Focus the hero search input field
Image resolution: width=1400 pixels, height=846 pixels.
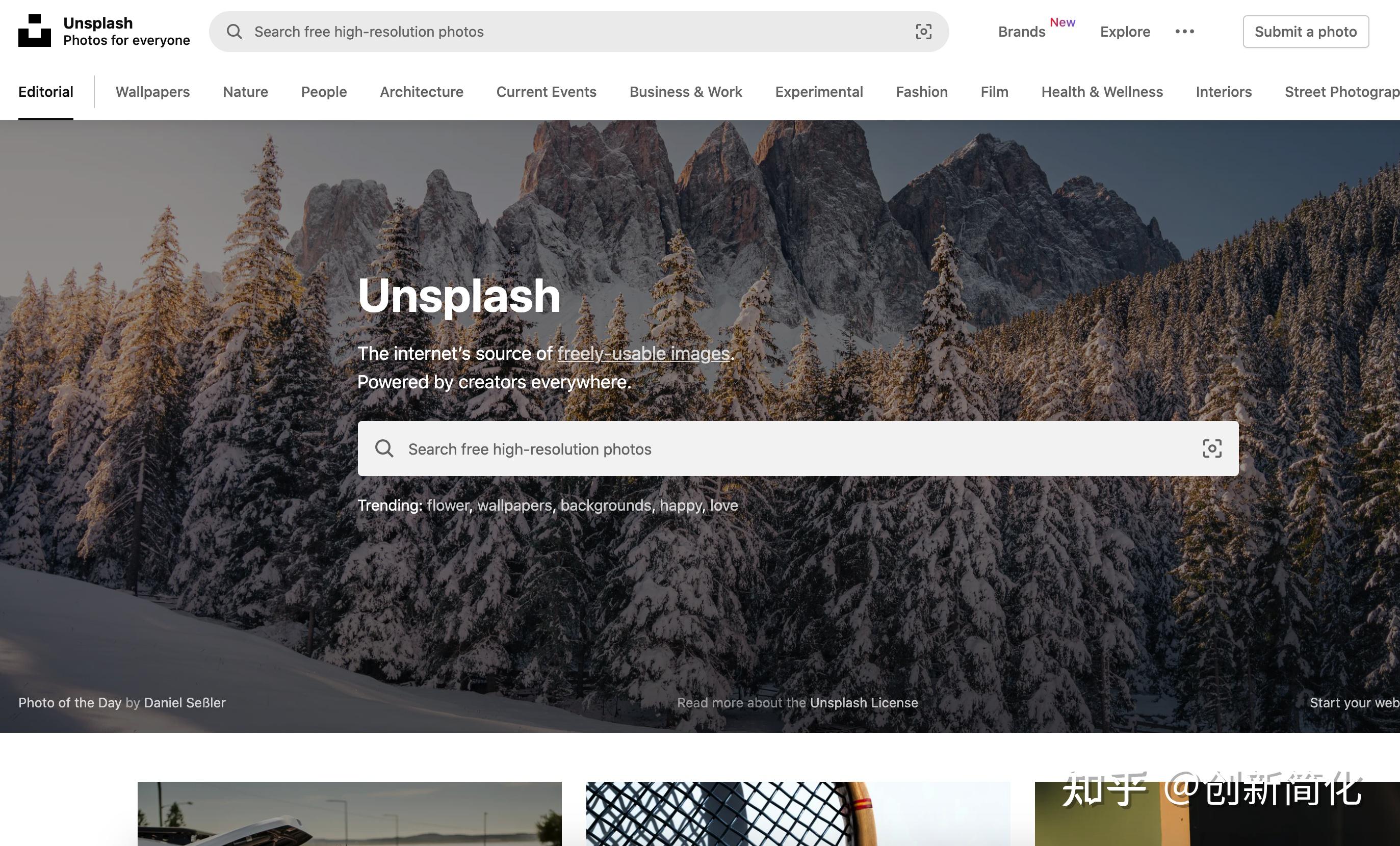[795, 448]
